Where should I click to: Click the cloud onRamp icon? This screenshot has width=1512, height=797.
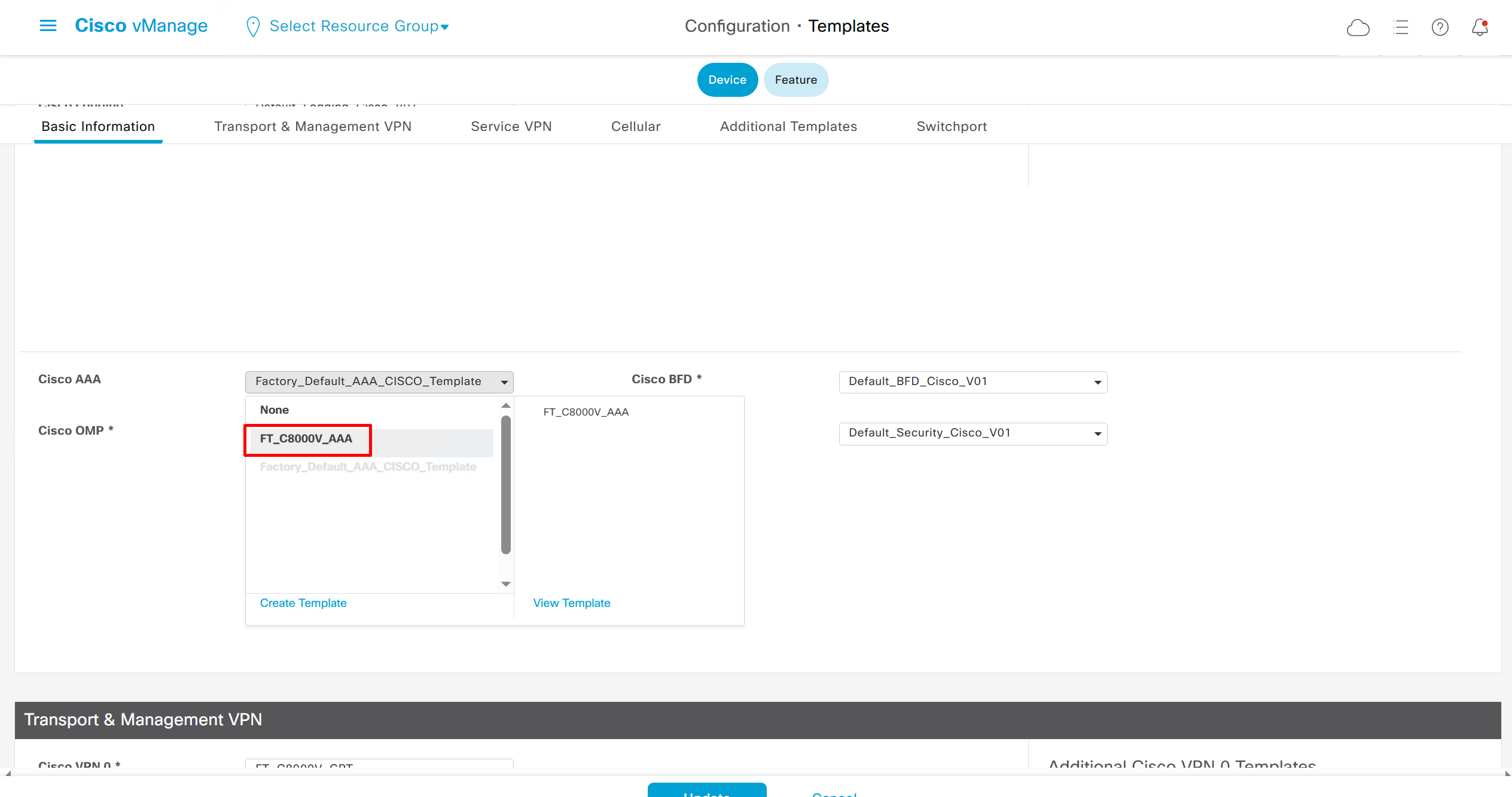tap(1358, 28)
